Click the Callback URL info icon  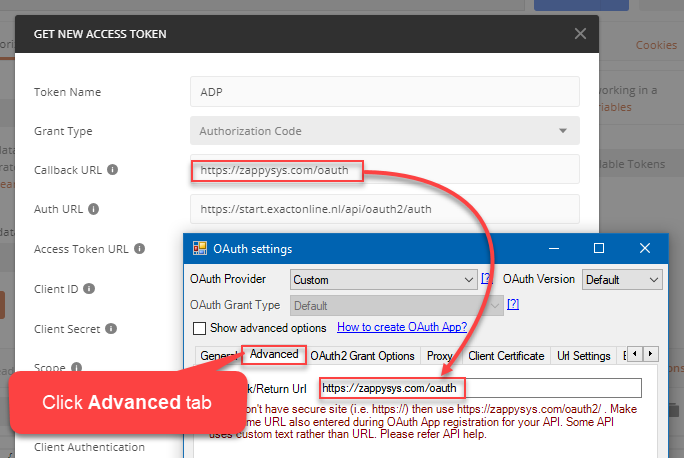pyautogui.click(x=113, y=170)
